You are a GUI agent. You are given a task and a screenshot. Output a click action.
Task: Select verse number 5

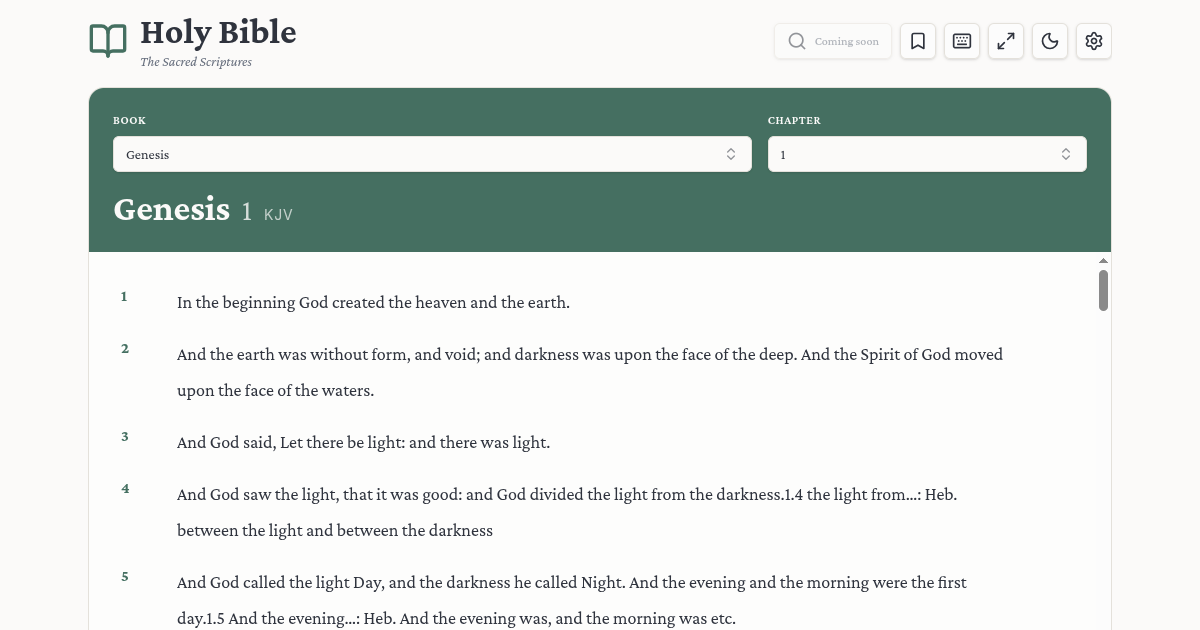(x=124, y=576)
